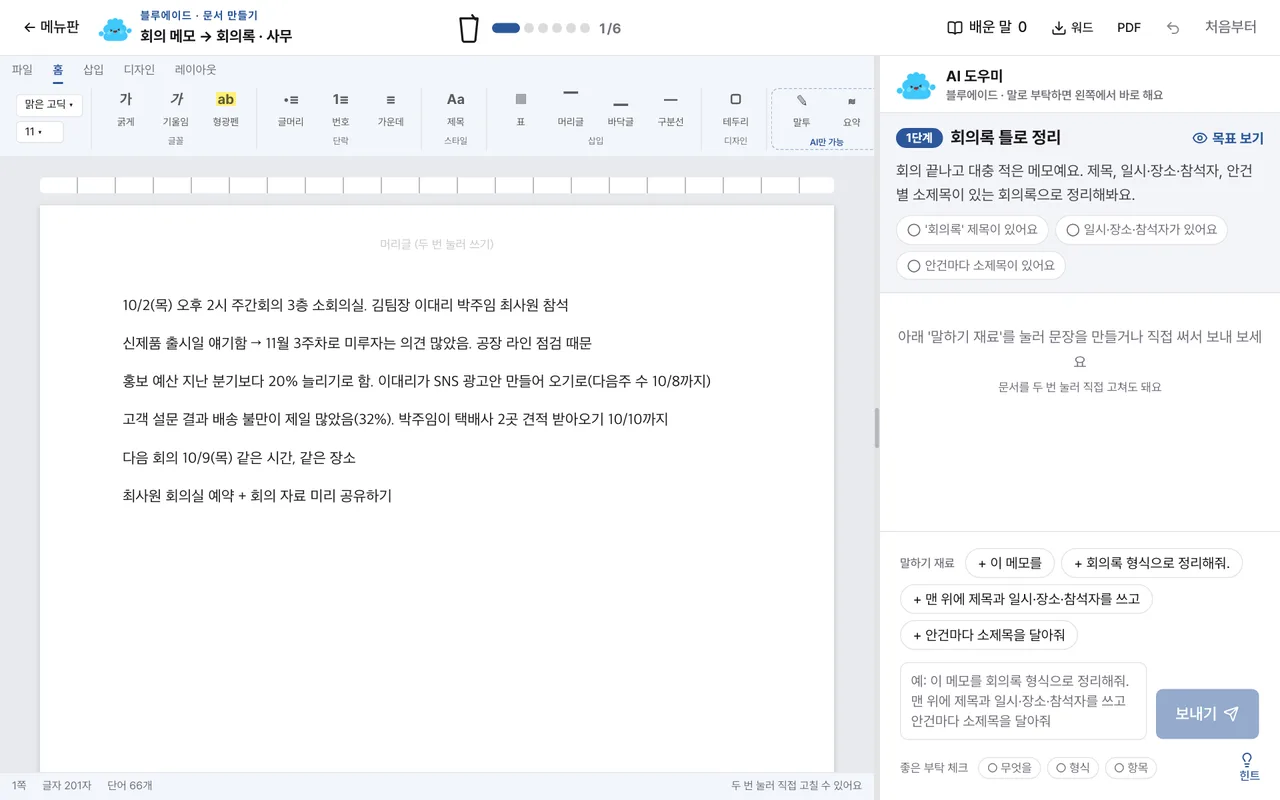Image resolution: width=1280 pixels, height=800 pixels.
Task: Check the 무엇을 good-request chip
Action: [x=1009, y=768]
